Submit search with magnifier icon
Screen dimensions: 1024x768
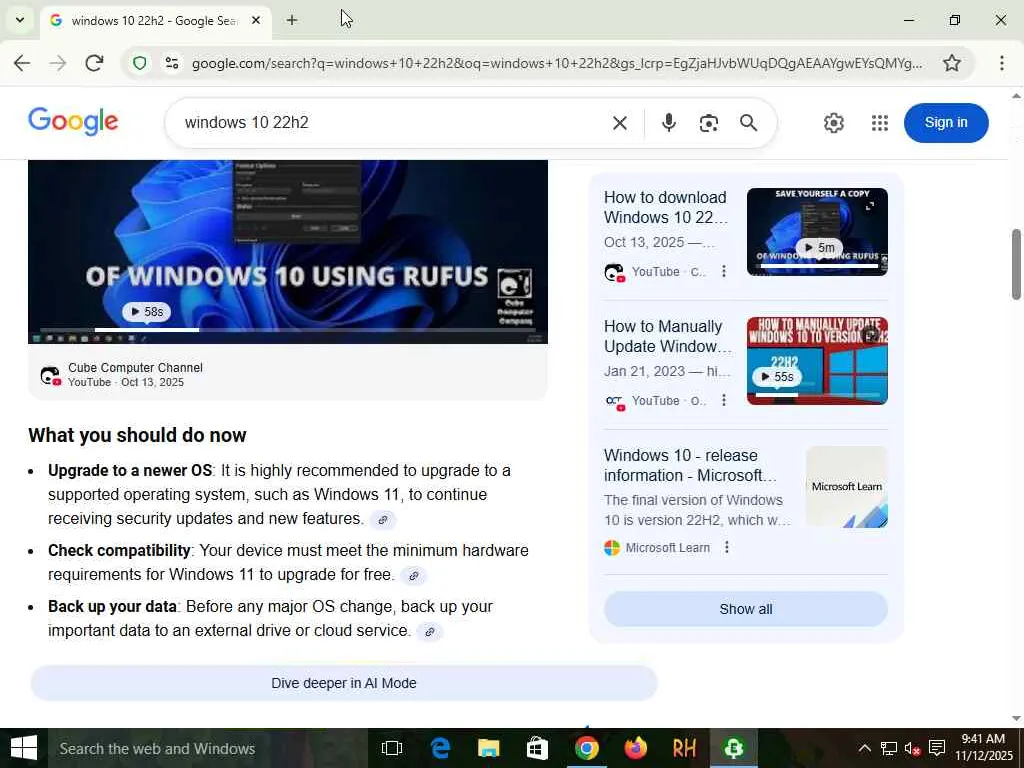click(x=748, y=123)
